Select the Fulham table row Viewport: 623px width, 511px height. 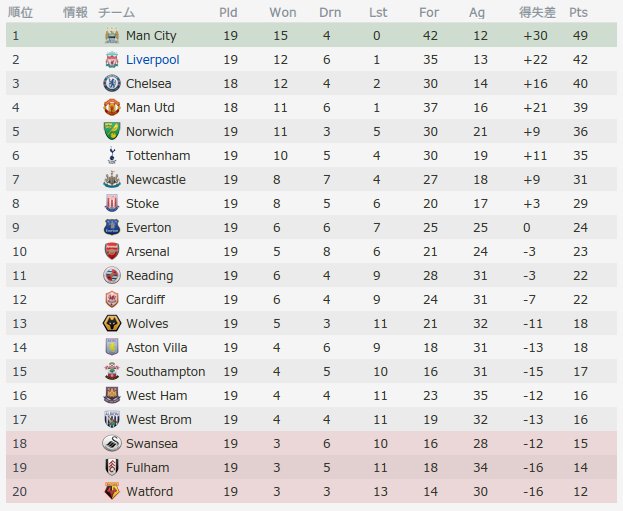[x=312, y=467]
